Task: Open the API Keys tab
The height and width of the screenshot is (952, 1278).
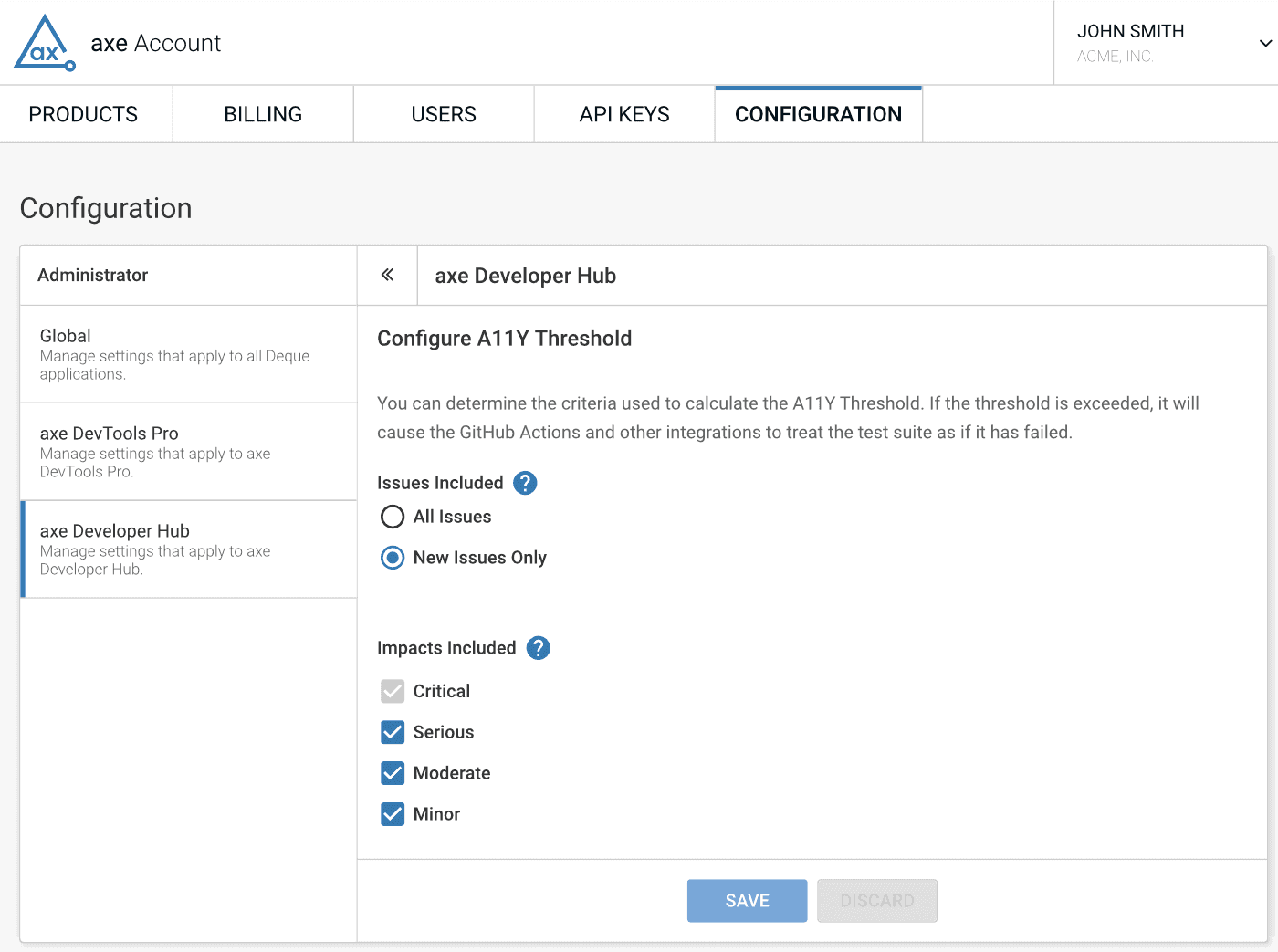Action: (624, 114)
